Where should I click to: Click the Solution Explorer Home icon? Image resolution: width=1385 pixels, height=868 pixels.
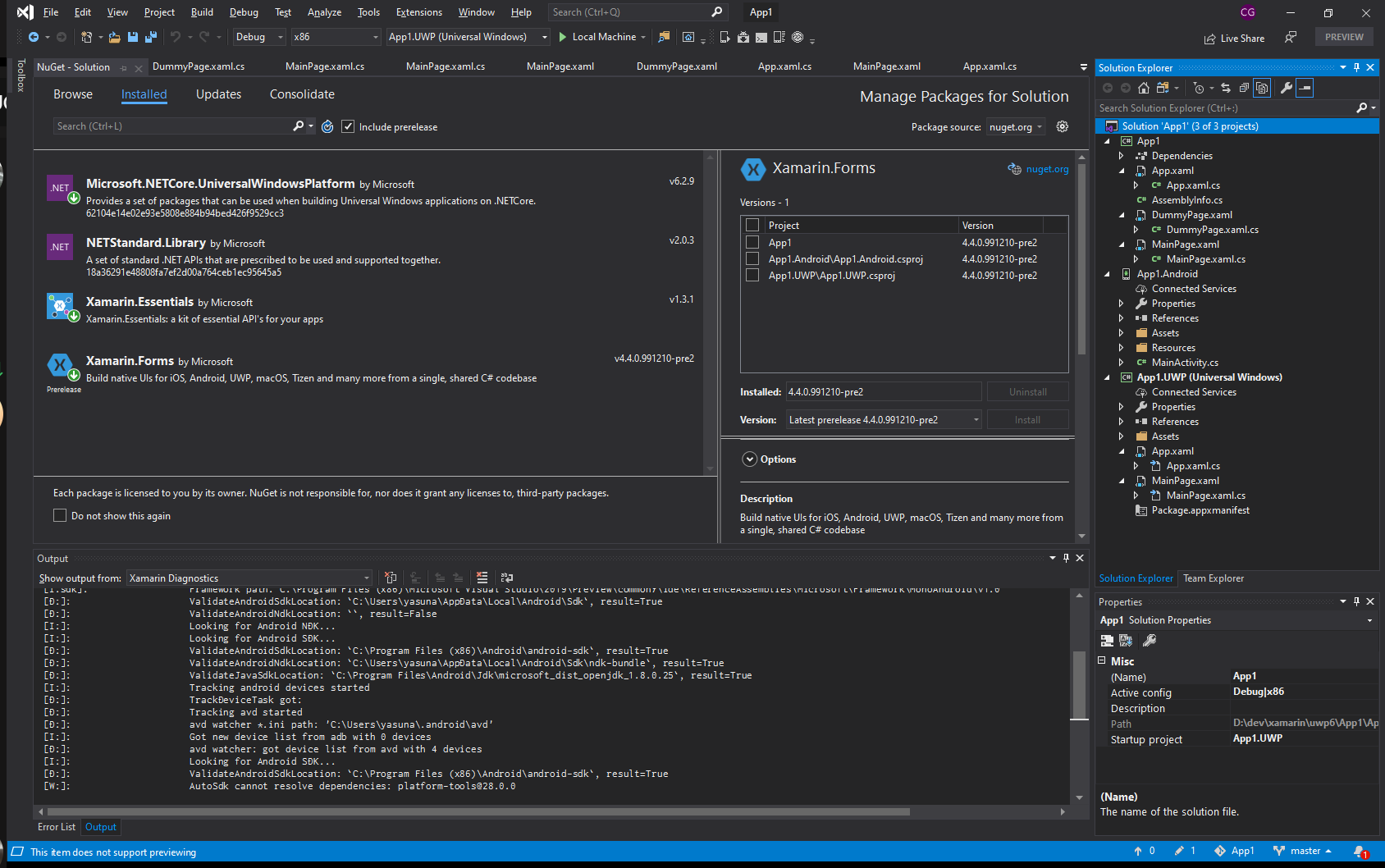click(1144, 88)
